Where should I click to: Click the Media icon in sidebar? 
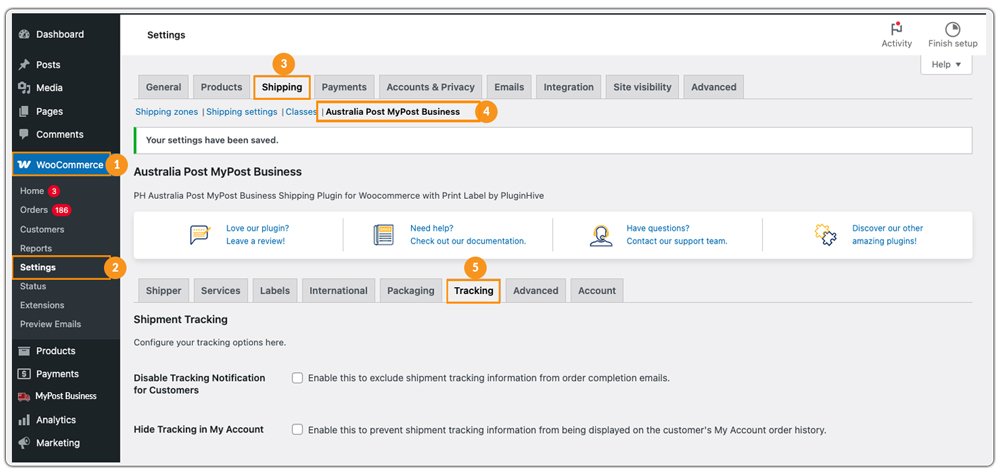coord(24,88)
